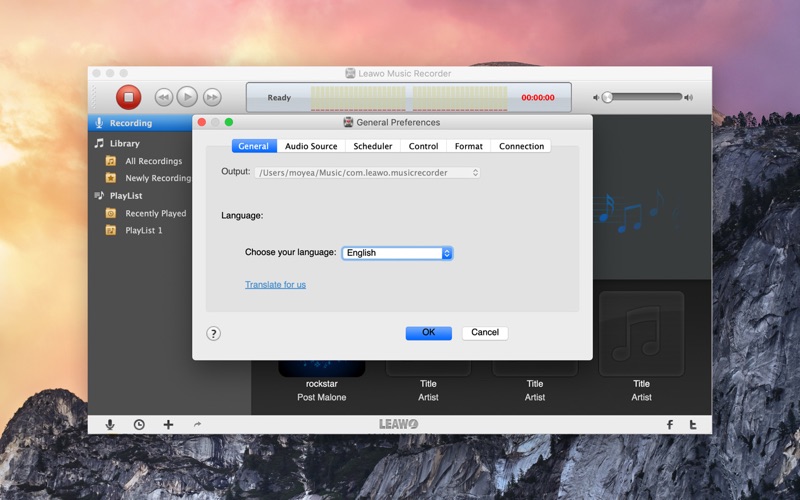Click PlayList 1 folder icon
The width and height of the screenshot is (800, 500).
[x=111, y=231]
